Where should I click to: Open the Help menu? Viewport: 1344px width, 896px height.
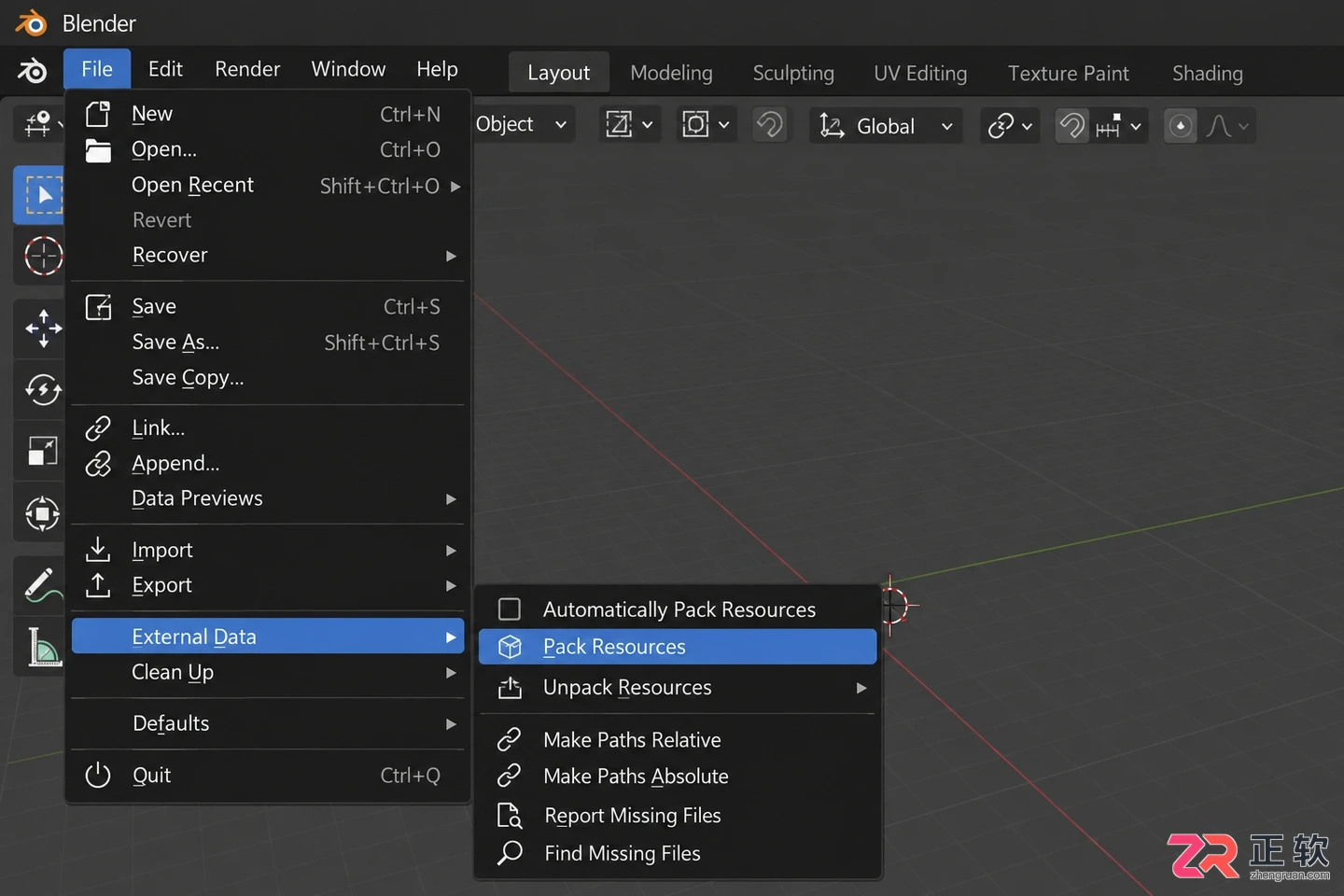(x=437, y=69)
